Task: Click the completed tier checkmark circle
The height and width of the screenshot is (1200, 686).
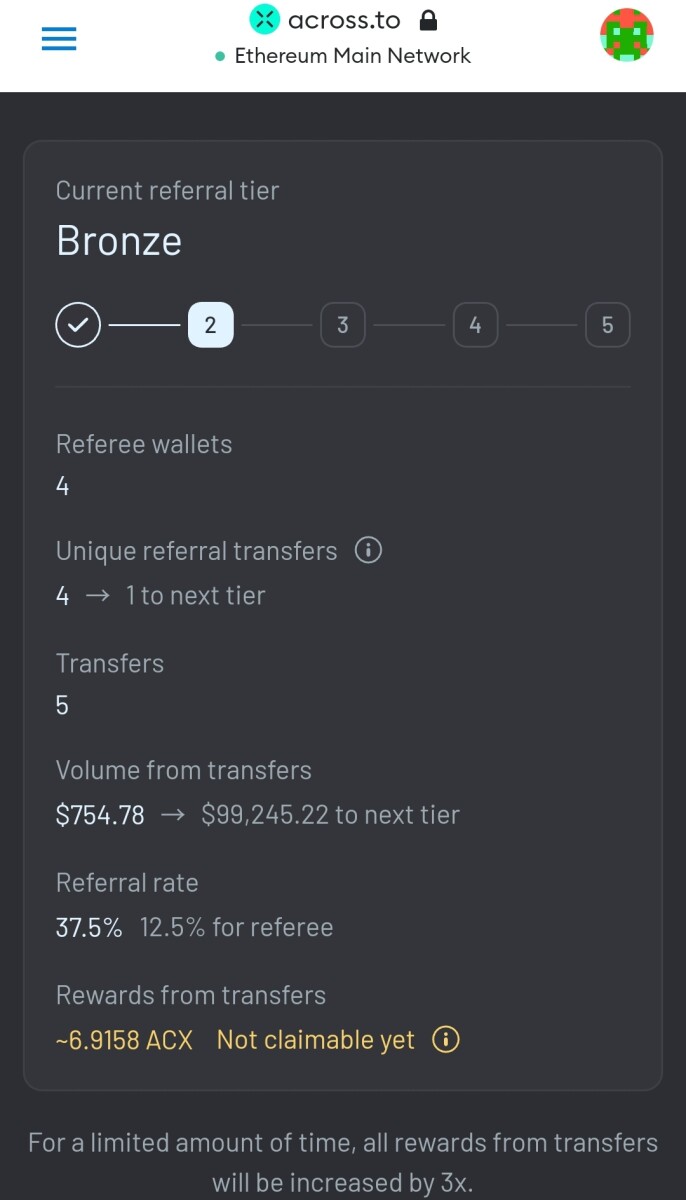Action: (x=78, y=325)
